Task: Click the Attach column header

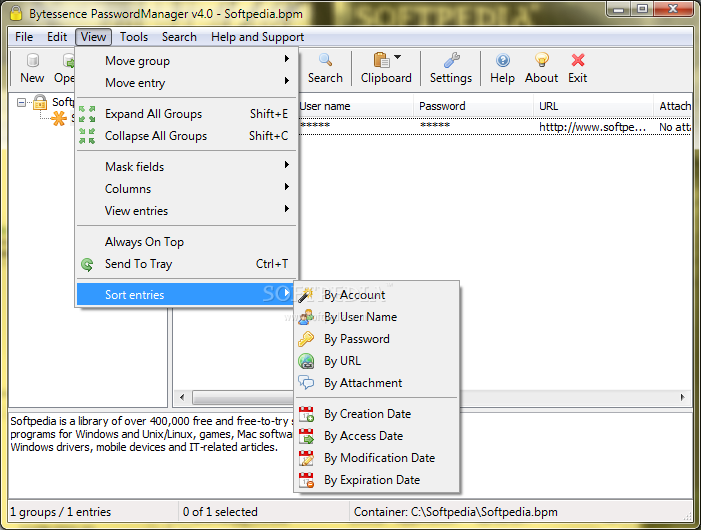Action: (673, 106)
